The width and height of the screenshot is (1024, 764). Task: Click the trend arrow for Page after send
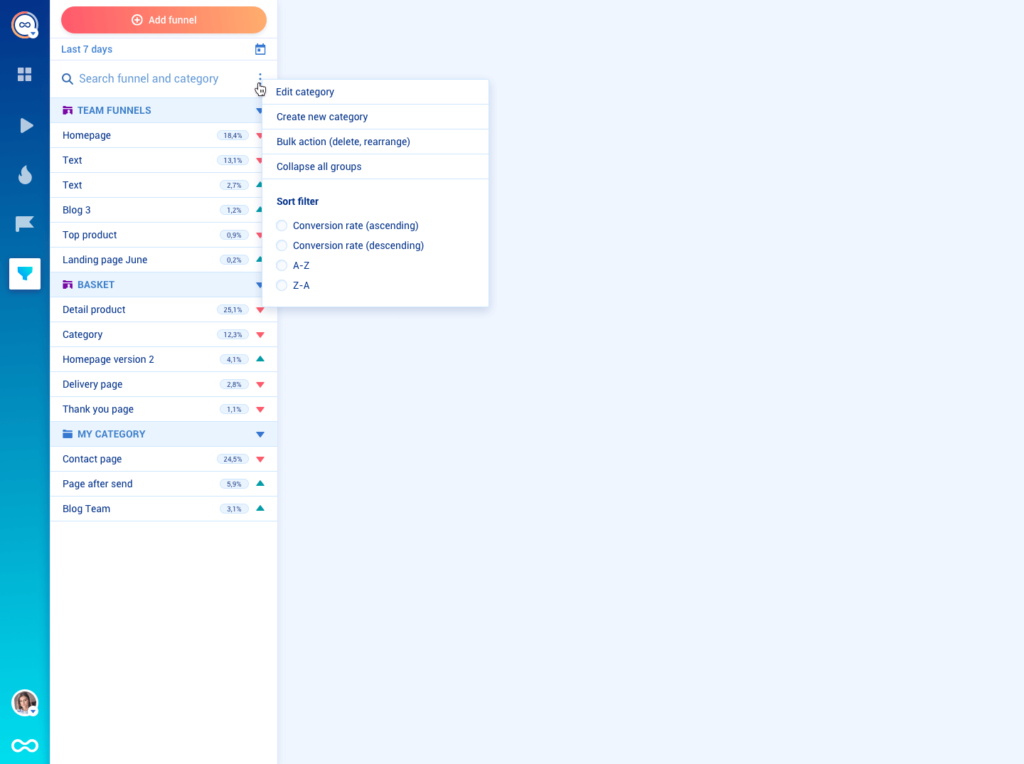click(260, 484)
